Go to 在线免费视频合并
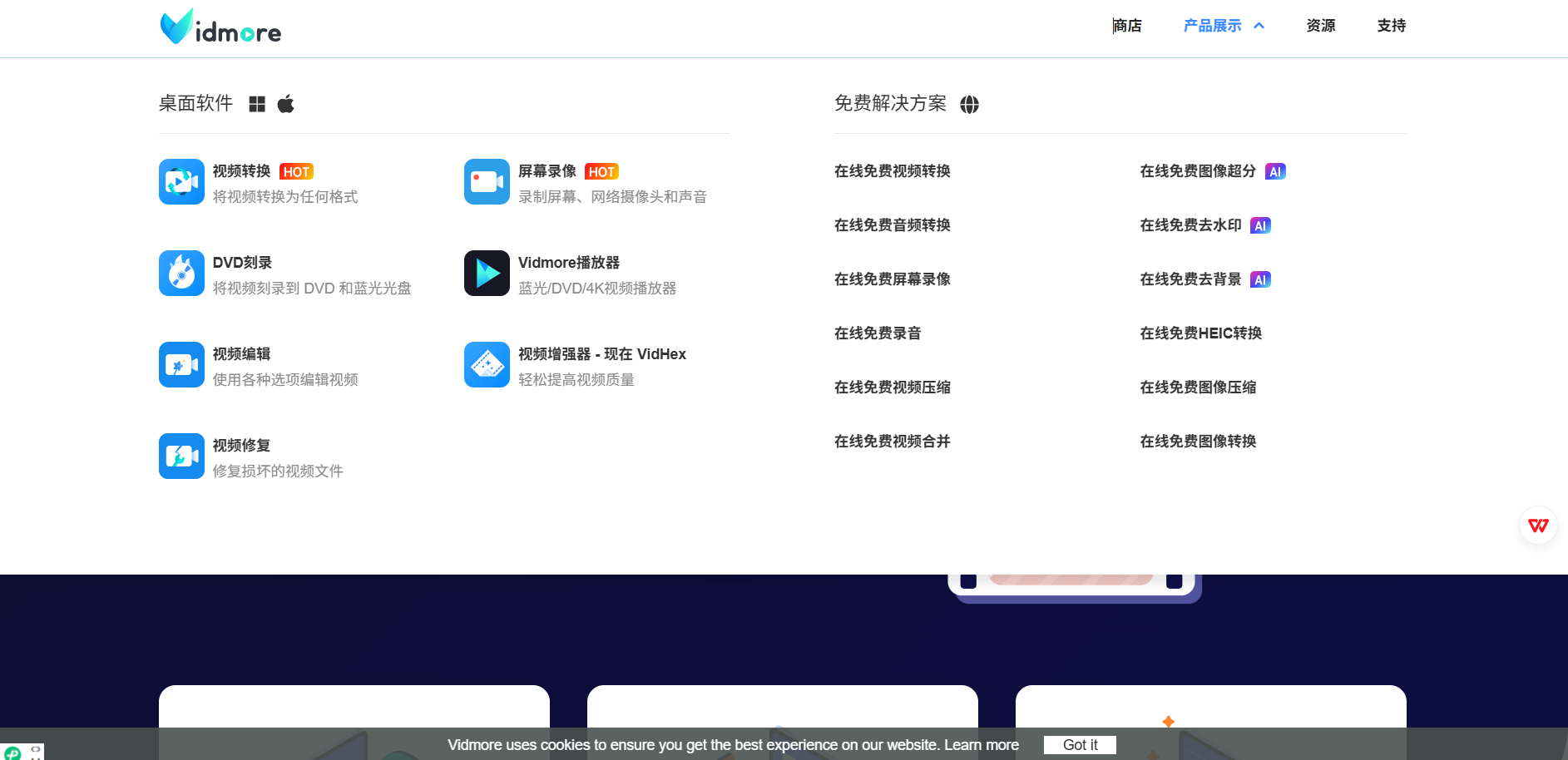Image resolution: width=1568 pixels, height=760 pixels. point(893,442)
